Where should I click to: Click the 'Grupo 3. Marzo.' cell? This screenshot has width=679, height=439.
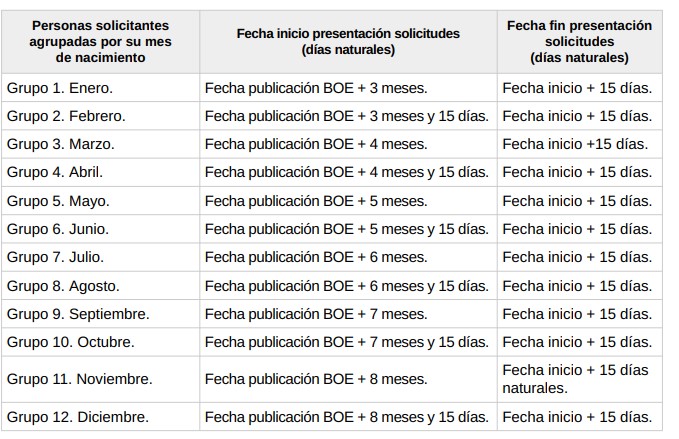coord(60,144)
